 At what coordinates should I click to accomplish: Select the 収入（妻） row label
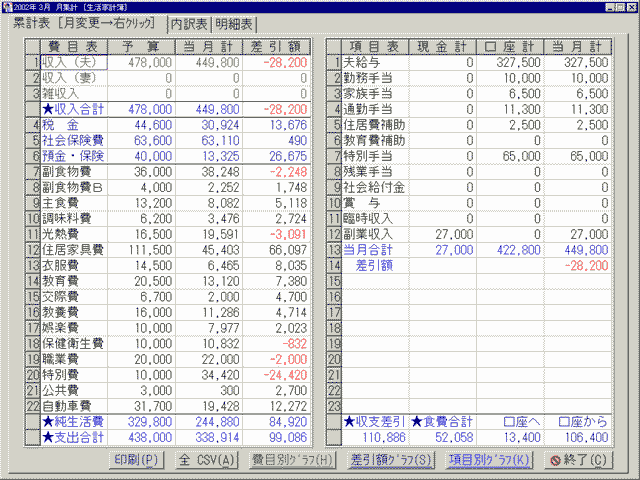coord(74,78)
